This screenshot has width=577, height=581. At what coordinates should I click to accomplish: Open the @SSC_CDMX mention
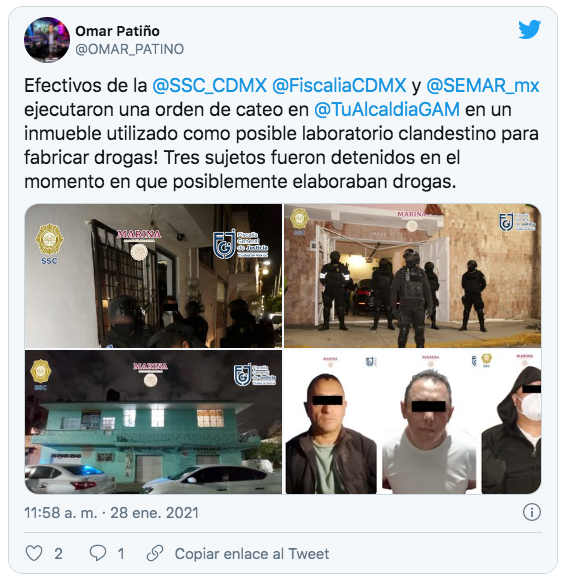click(x=209, y=86)
